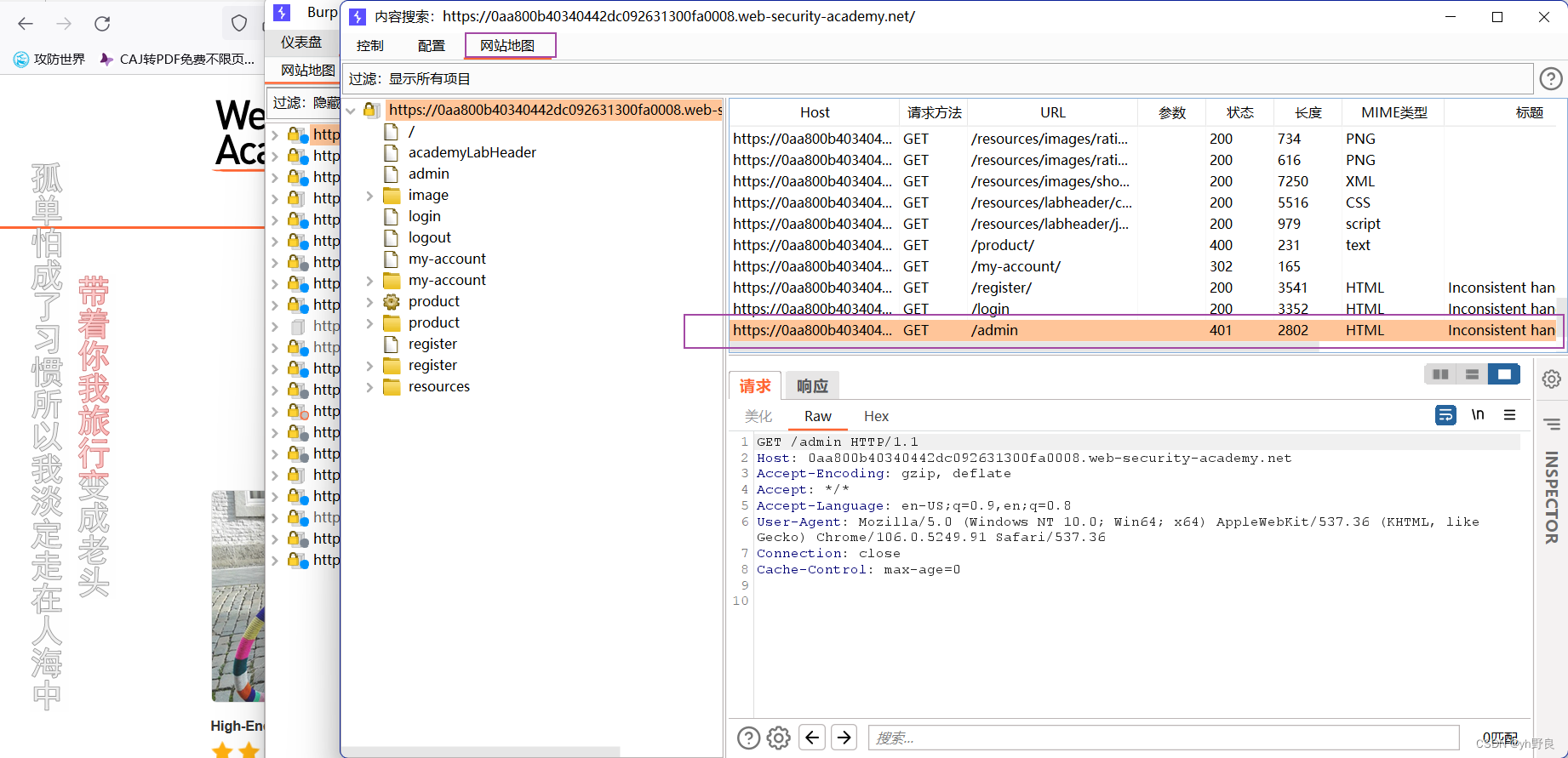The height and width of the screenshot is (758, 1568).
Task: Select side-by-side layout icon
Action: coord(1440,374)
